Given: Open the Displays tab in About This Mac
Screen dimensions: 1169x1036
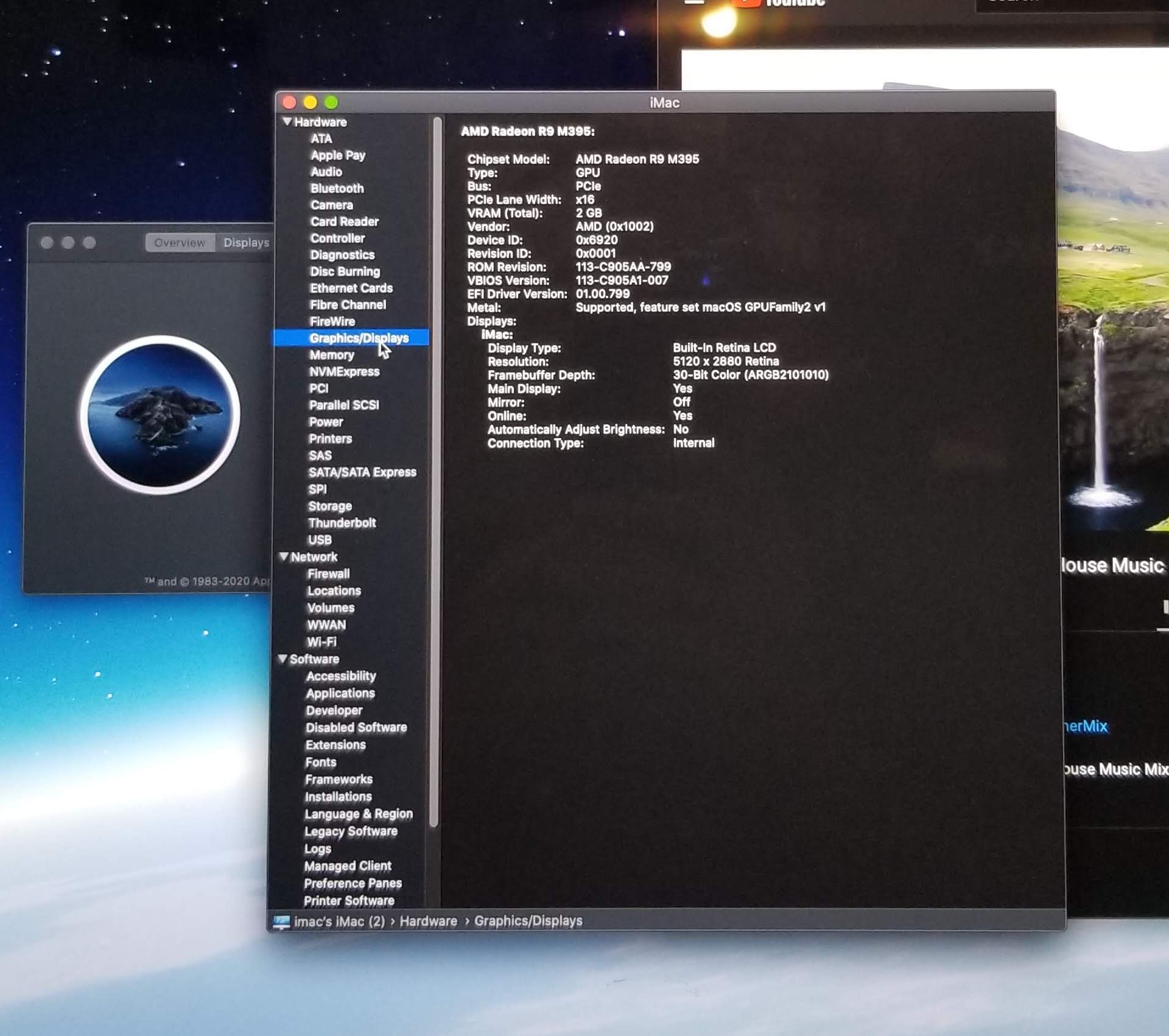Looking at the screenshot, I should click(245, 242).
